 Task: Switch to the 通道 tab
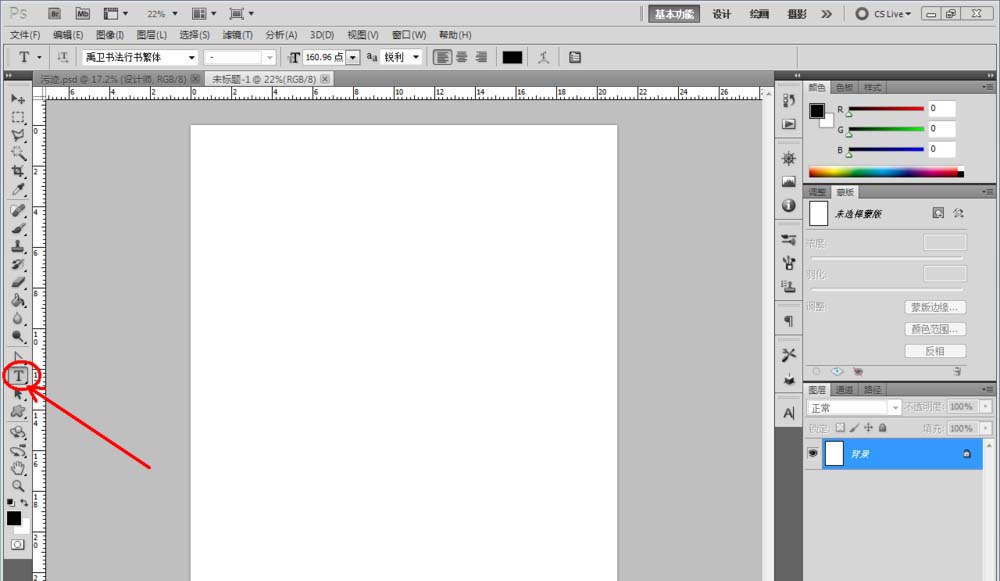coord(844,390)
